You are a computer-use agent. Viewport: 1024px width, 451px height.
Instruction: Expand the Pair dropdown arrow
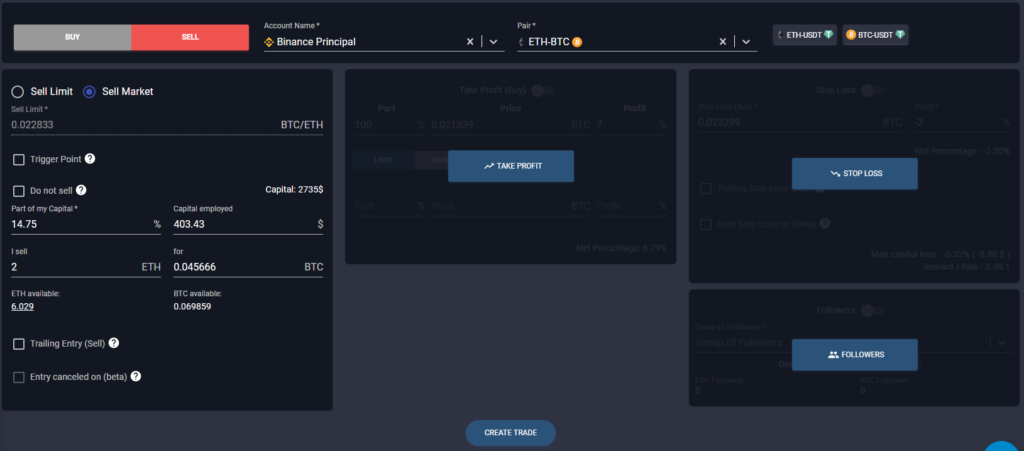pyautogui.click(x=746, y=42)
